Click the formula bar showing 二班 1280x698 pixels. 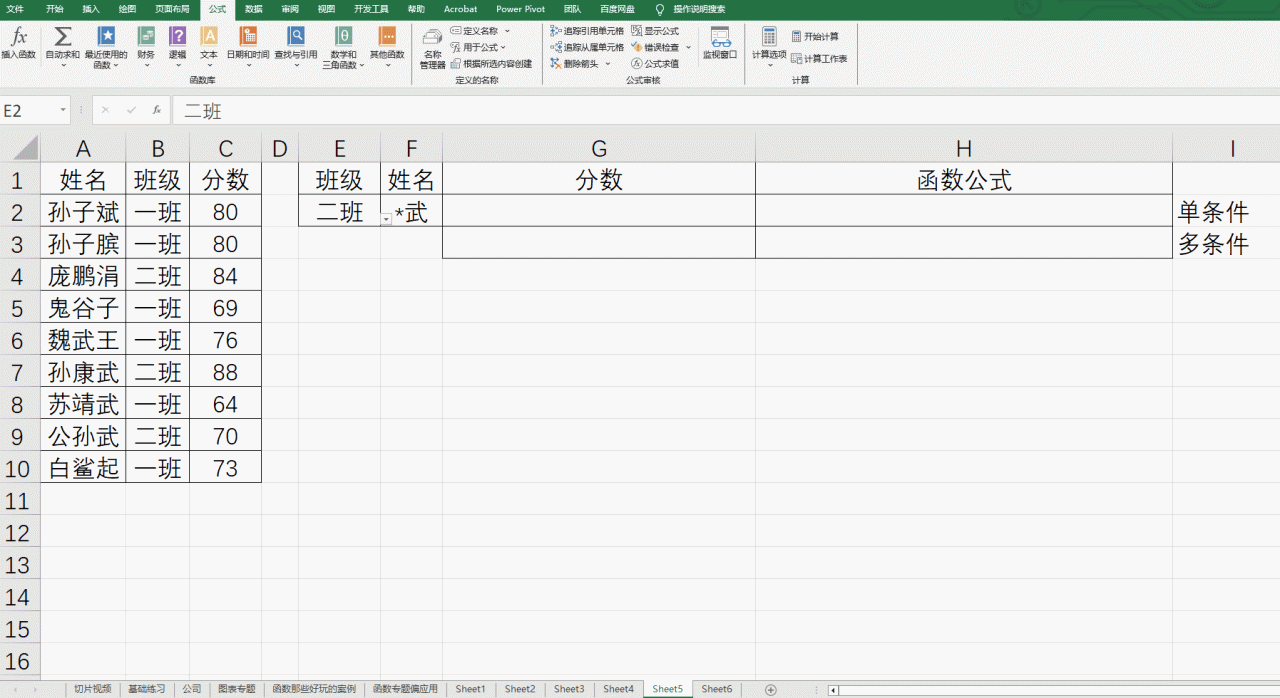[x=726, y=111]
